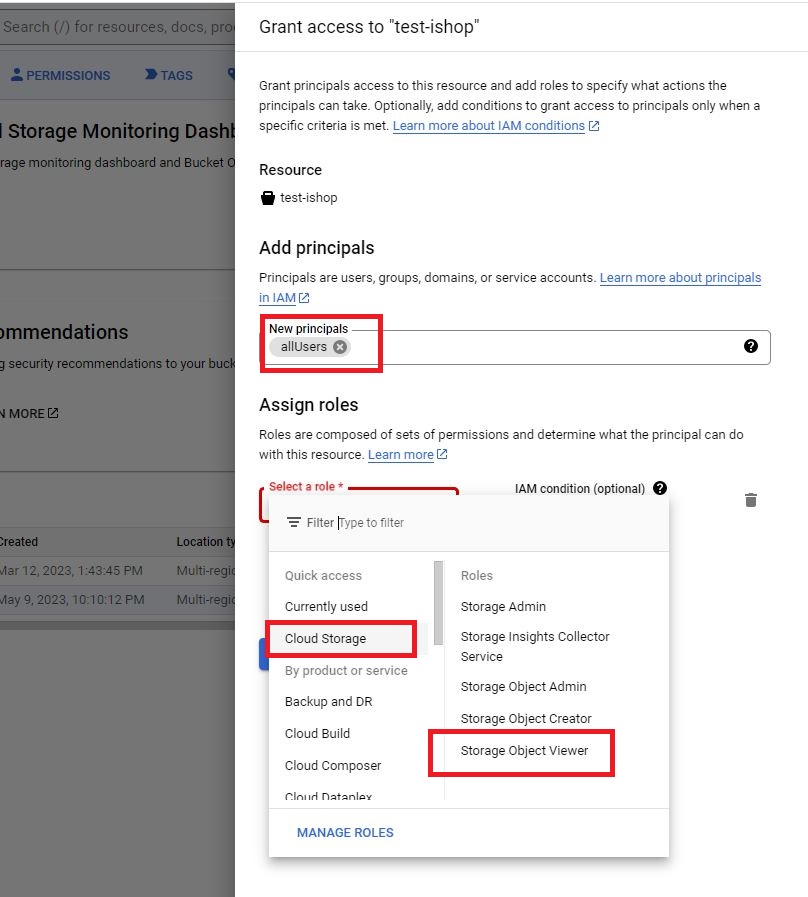Delete the role row with trash icon
Viewport: 808px width, 897px height.
coord(750,500)
